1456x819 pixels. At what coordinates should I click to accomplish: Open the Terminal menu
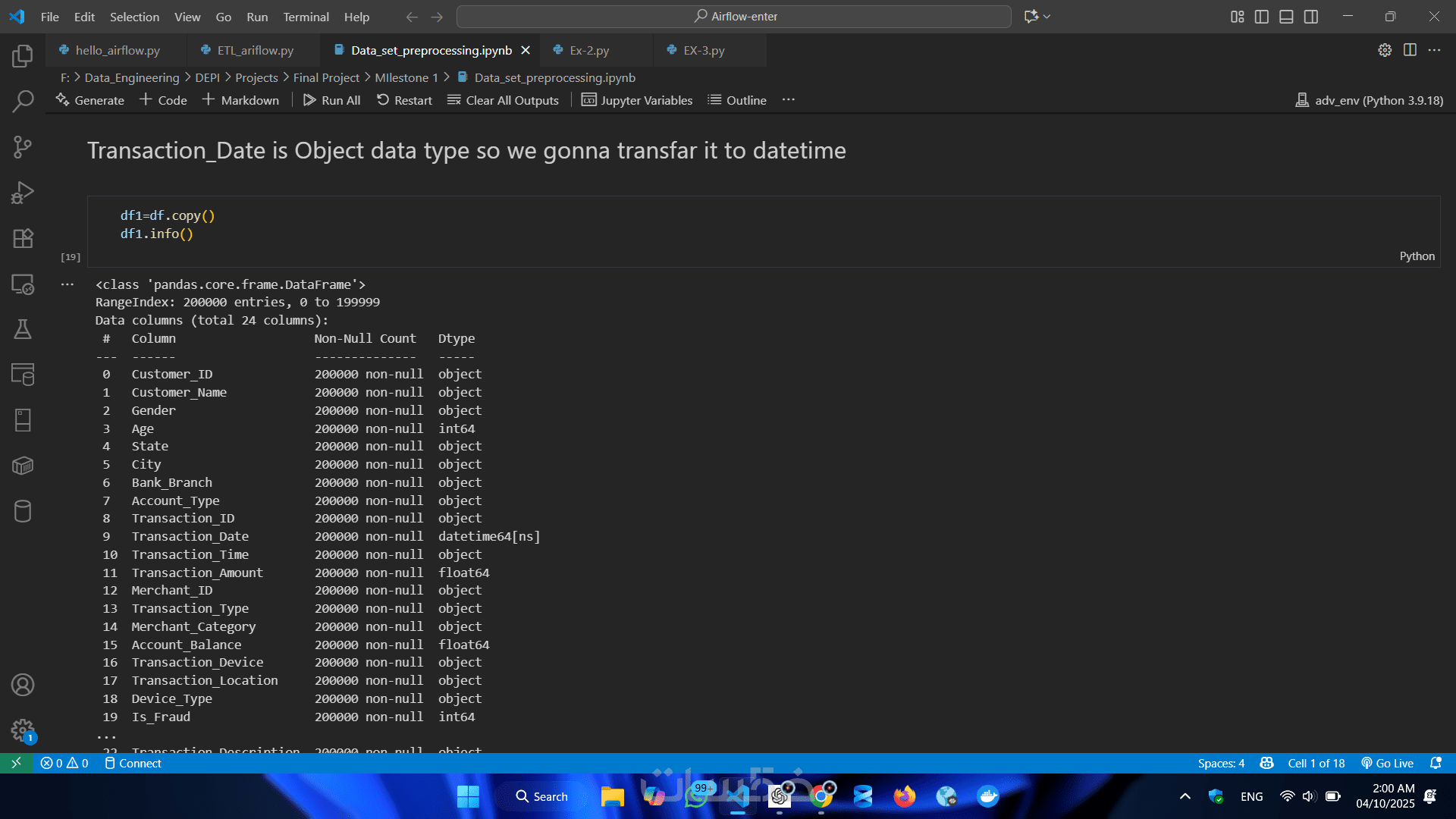(306, 17)
